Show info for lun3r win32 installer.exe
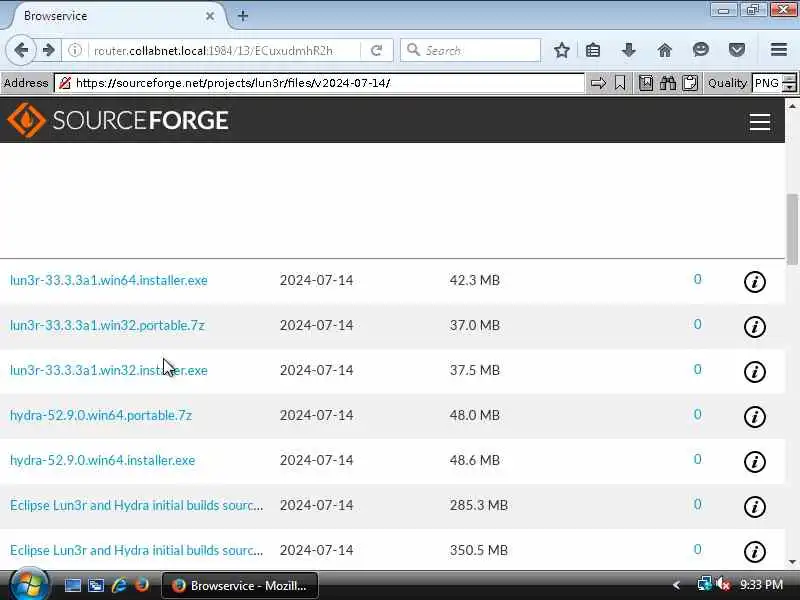Viewport: 800px width, 600px height. (x=755, y=371)
